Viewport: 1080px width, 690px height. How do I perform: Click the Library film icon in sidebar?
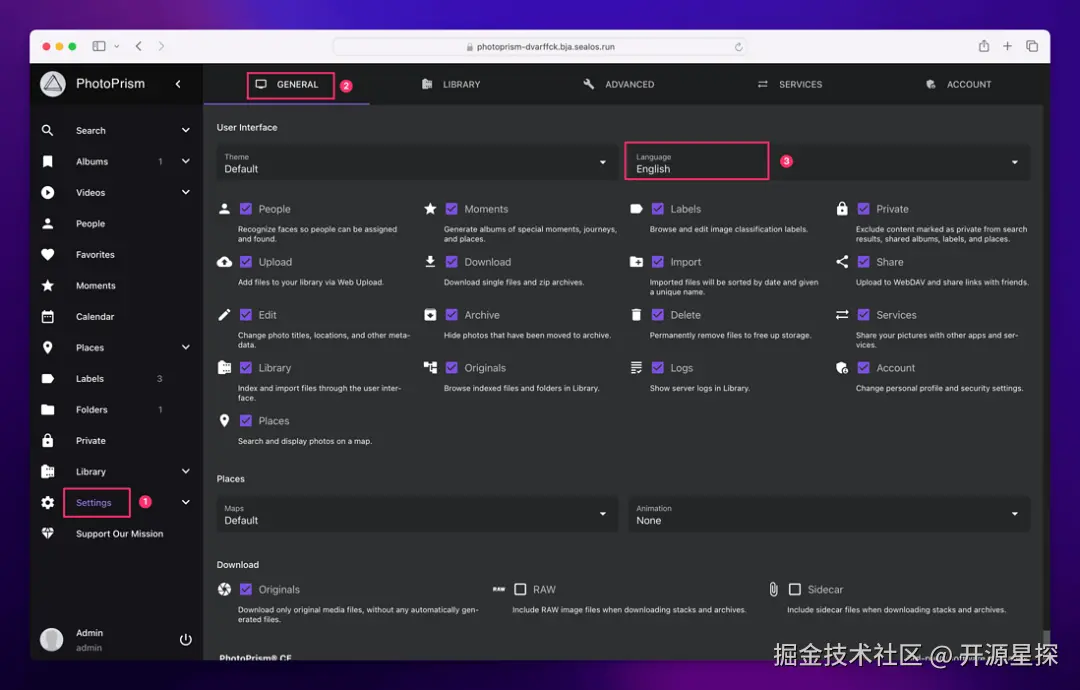tap(48, 471)
